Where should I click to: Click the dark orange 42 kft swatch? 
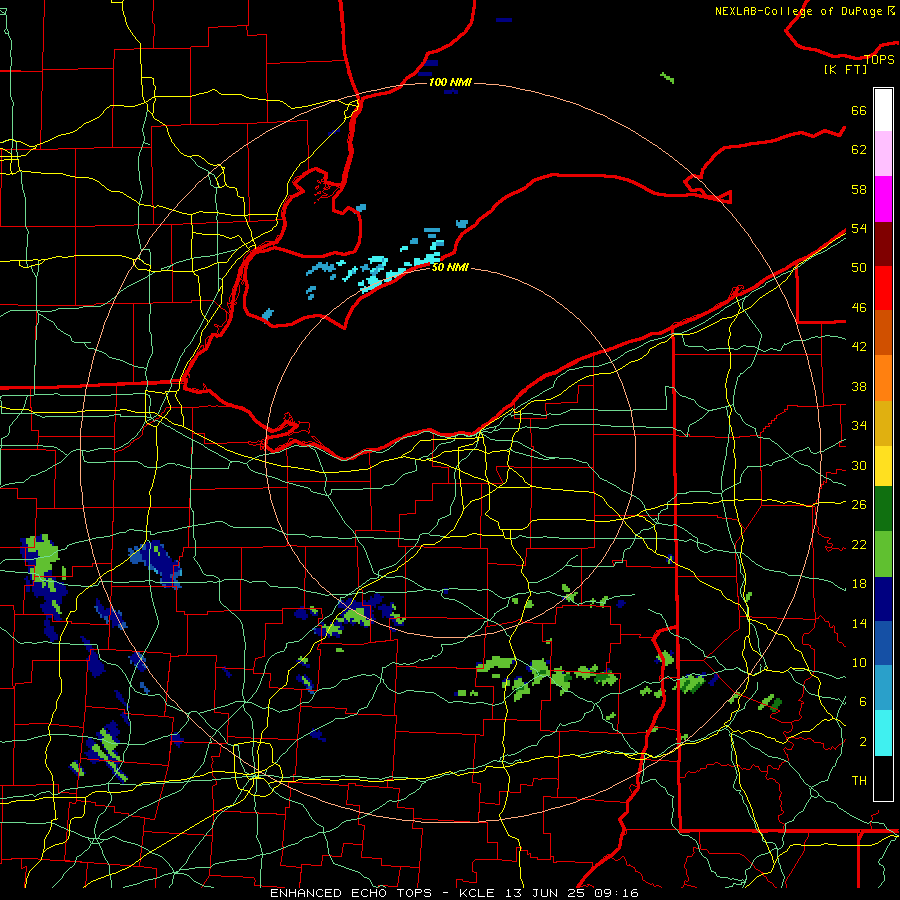[883, 333]
